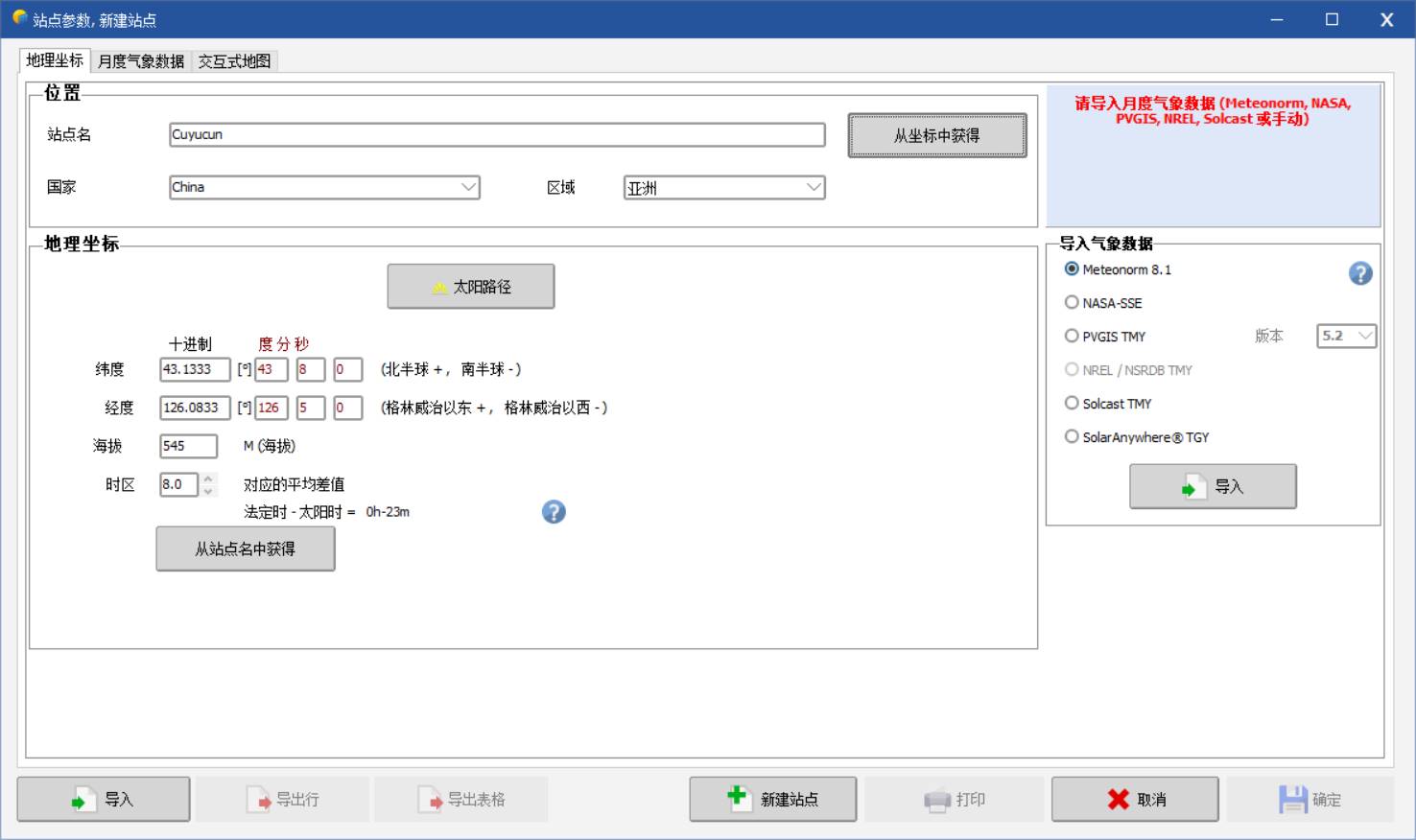Click the 新建站点 green plus button
This screenshot has height=840, width=1416.
[772, 799]
